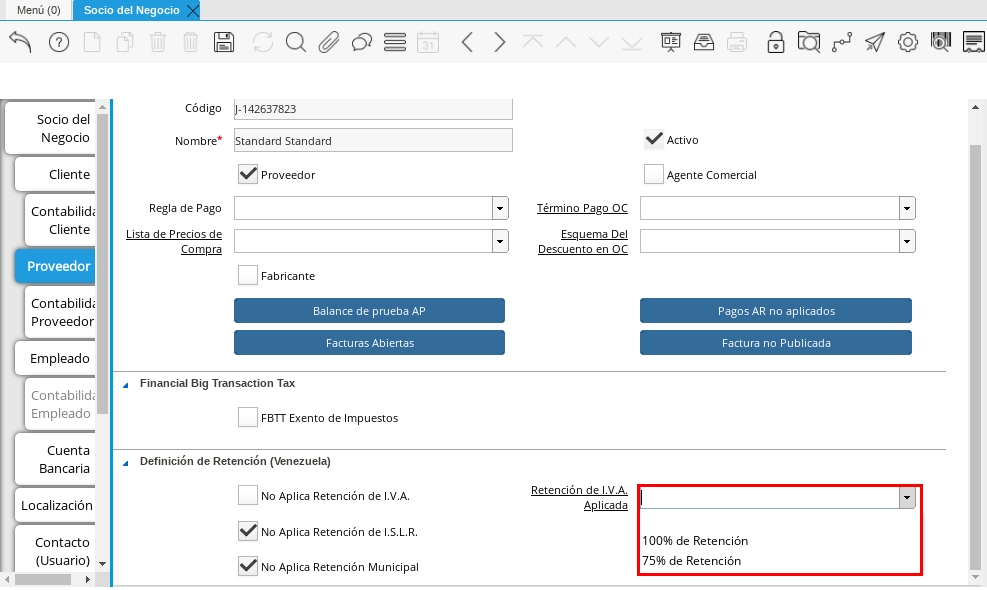Click the Lock padlock icon
This screenshot has height=590, width=987.
coord(776,42)
